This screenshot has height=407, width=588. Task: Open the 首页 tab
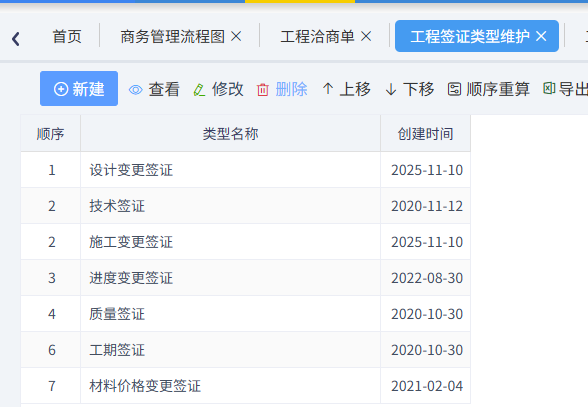[x=67, y=36]
